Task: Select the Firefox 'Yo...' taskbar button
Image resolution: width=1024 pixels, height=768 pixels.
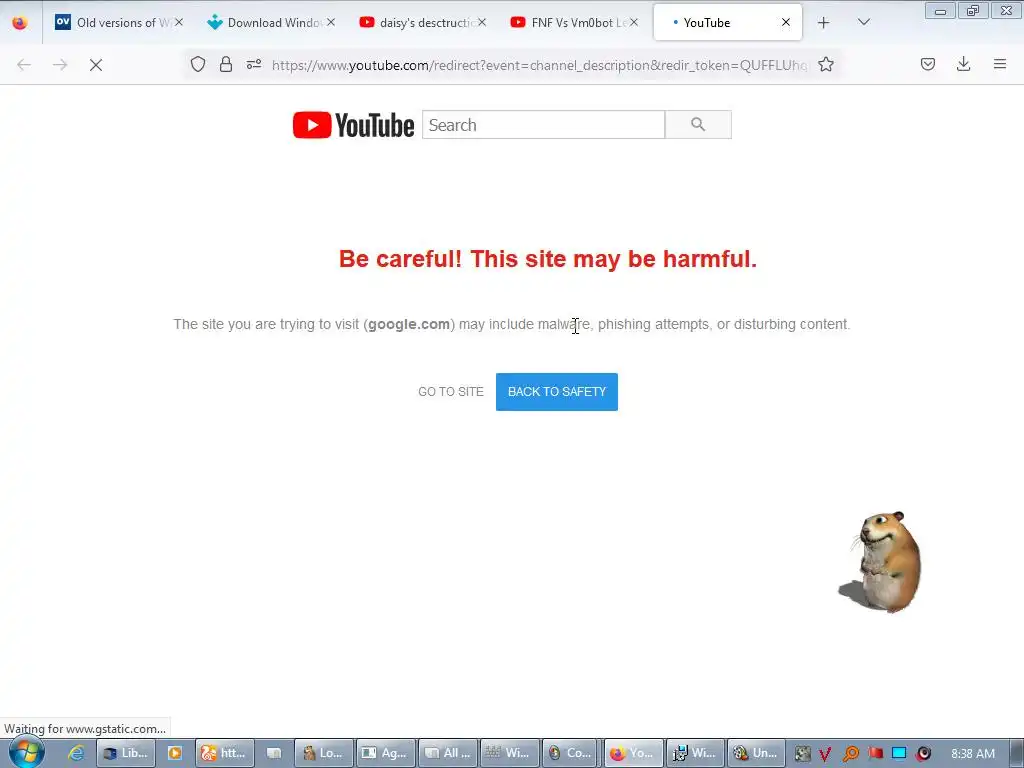Action: pyautogui.click(x=633, y=753)
